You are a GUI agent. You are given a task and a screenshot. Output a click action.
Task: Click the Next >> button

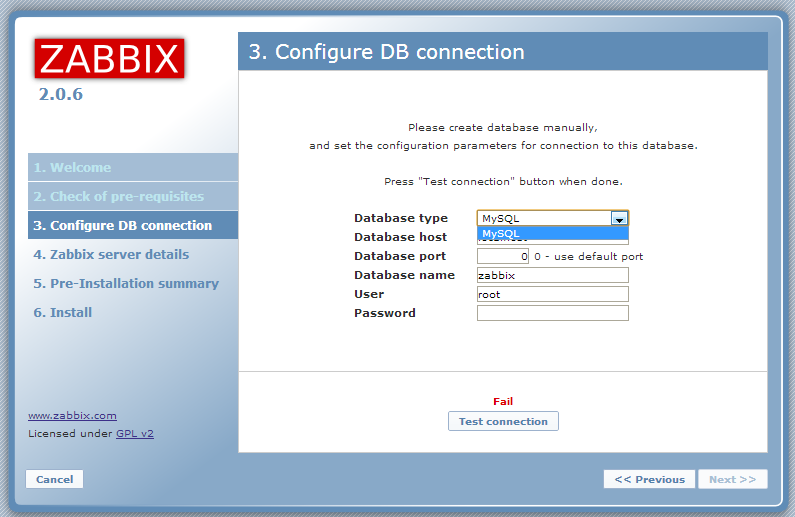(x=732, y=479)
